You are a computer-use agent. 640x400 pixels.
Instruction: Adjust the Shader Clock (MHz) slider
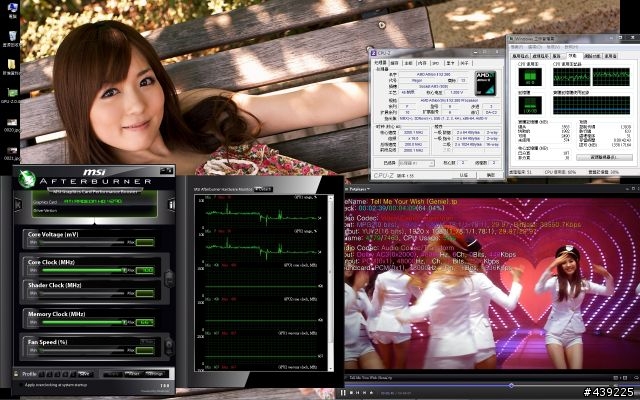tap(82, 293)
